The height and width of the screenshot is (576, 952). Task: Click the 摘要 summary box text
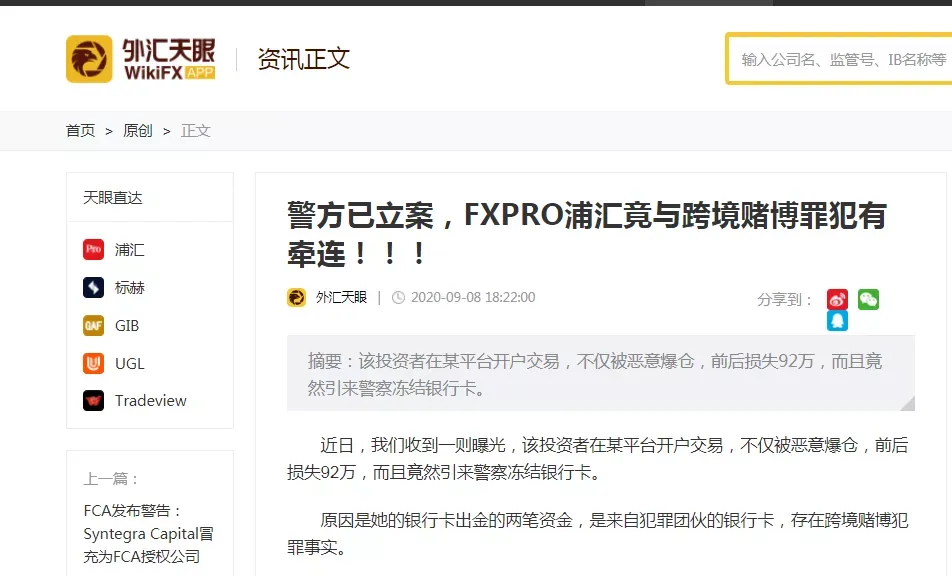[x=595, y=374]
